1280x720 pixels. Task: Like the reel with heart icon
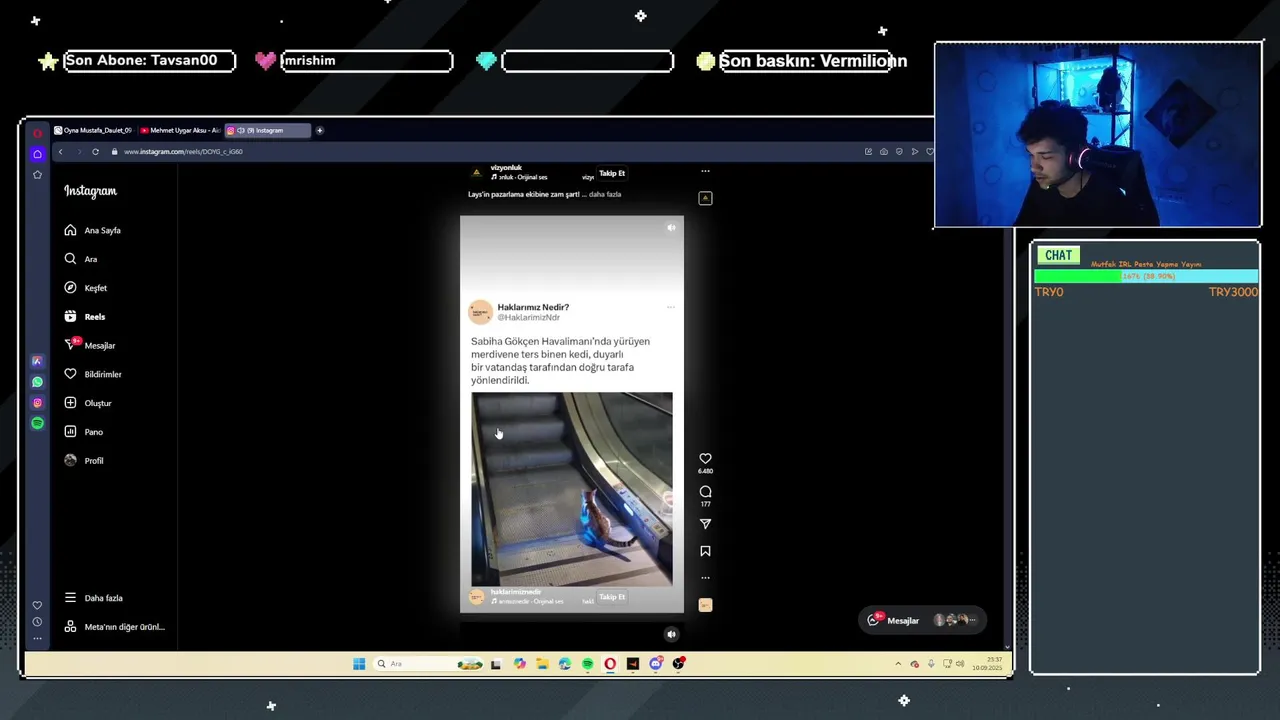tap(705, 459)
